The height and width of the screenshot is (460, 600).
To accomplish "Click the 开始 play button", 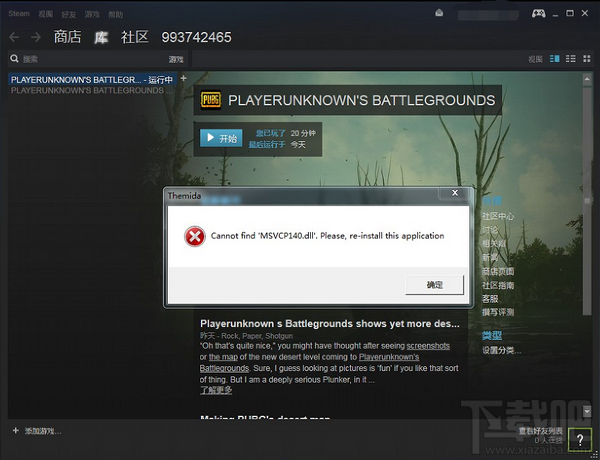I will (x=221, y=138).
